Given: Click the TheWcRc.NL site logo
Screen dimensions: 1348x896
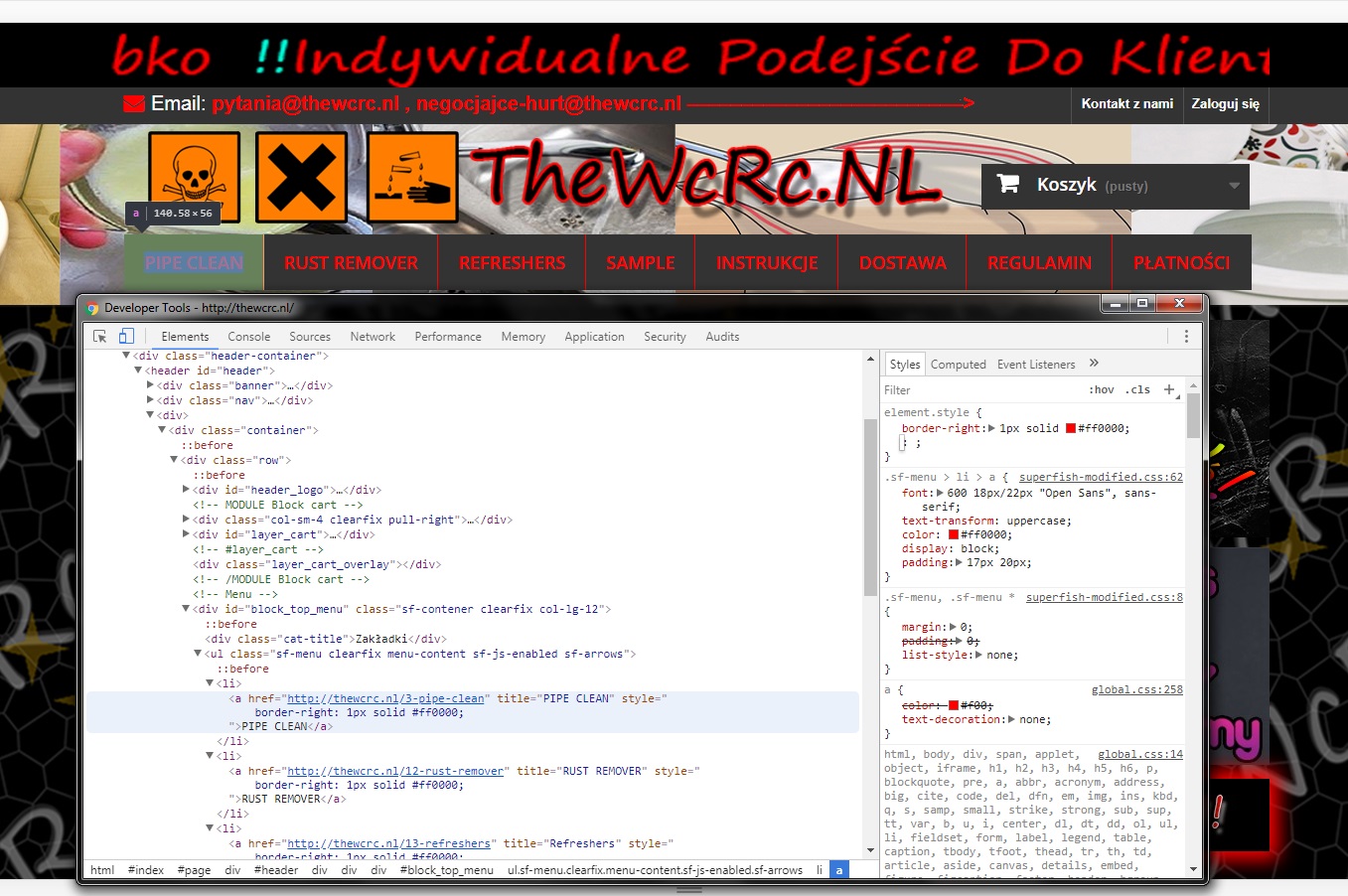Looking at the screenshot, I should 705,179.
